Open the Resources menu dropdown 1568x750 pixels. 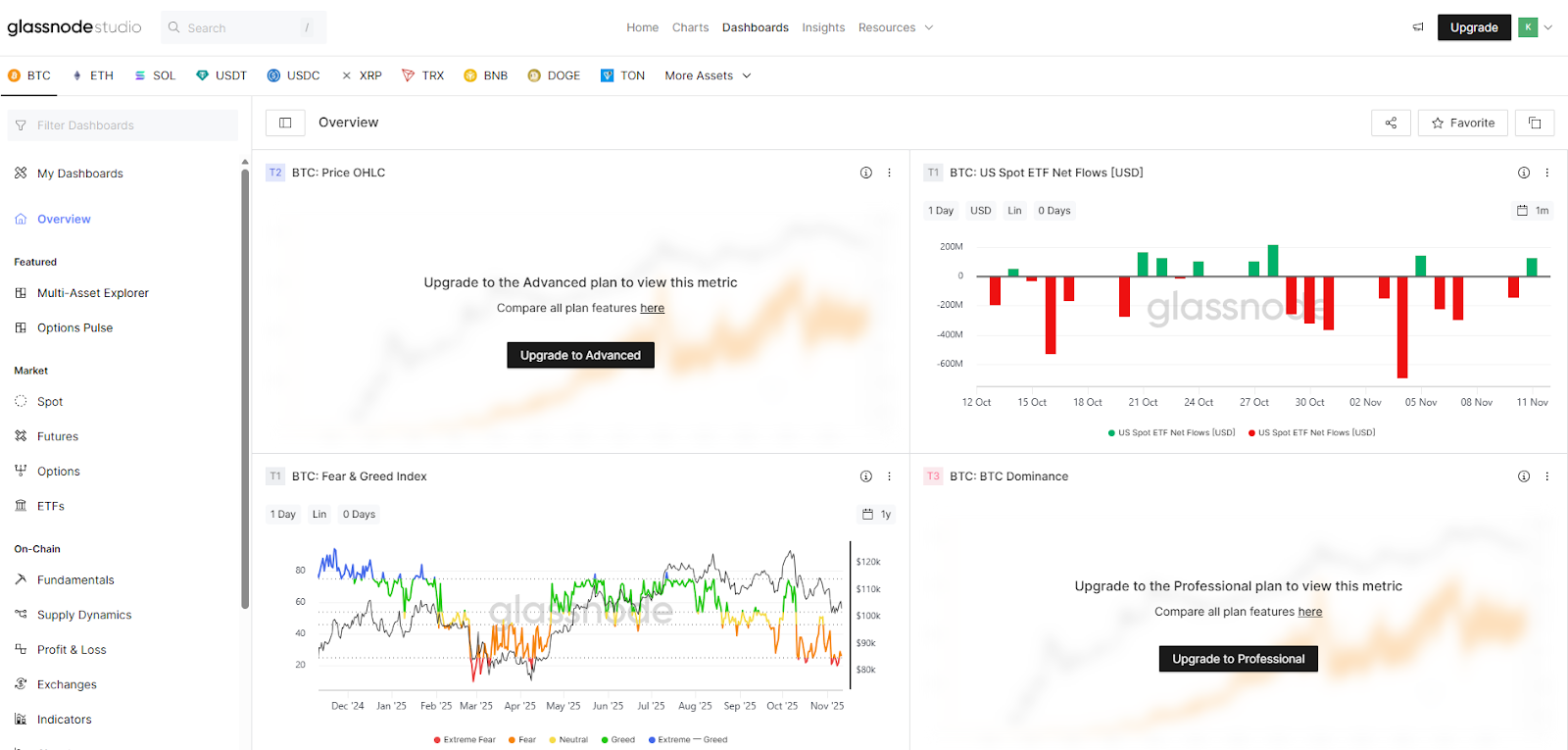(x=895, y=27)
